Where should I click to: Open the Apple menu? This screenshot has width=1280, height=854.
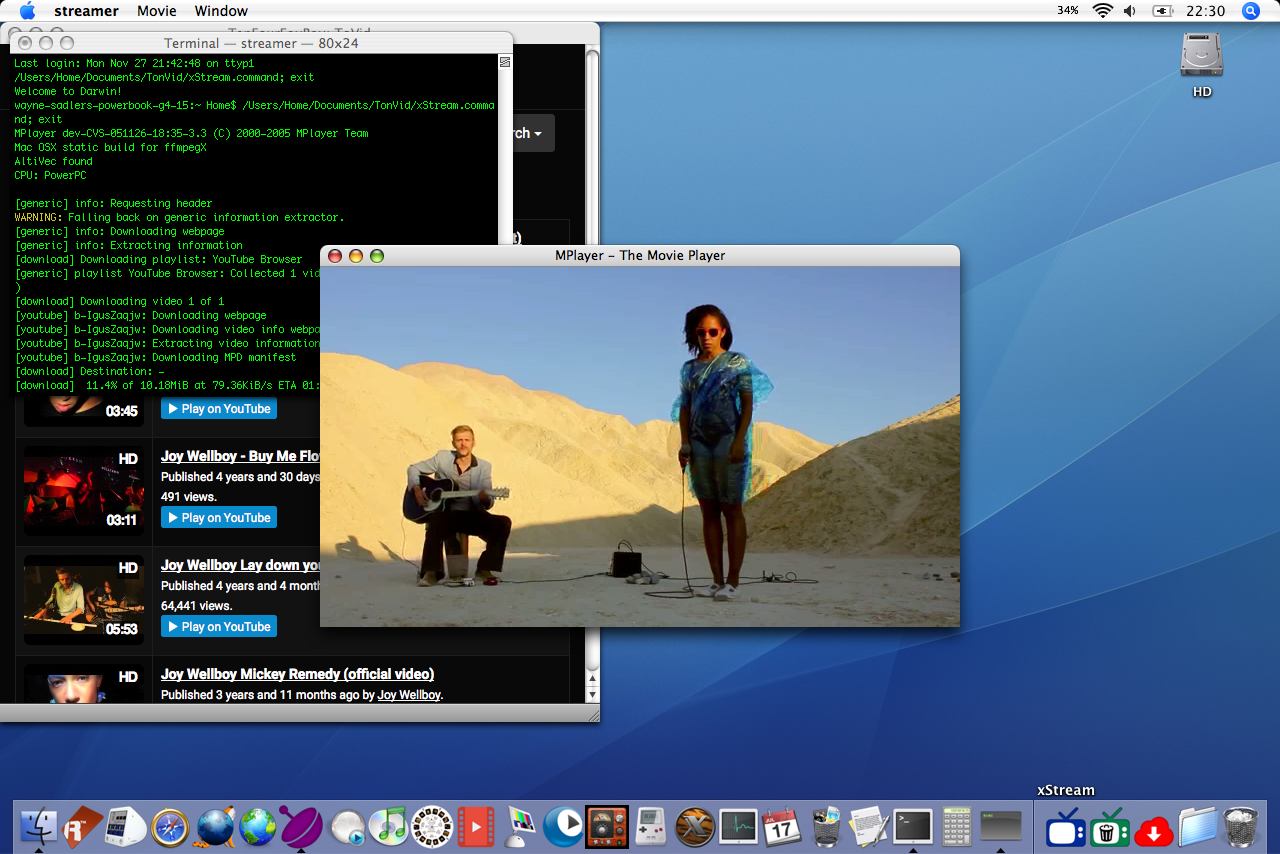click(28, 11)
